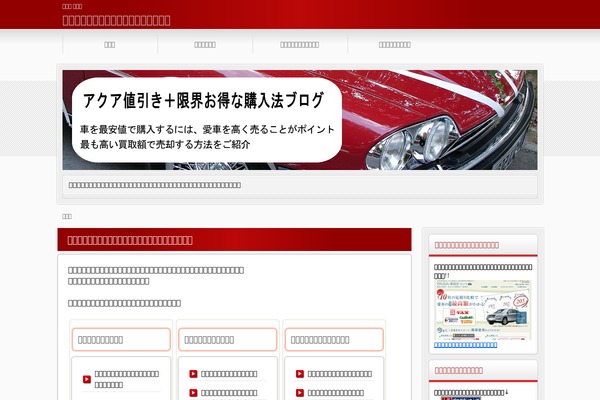Open the third item in the top navigation bar
The height and width of the screenshot is (400, 600).
click(x=300, y=45)
